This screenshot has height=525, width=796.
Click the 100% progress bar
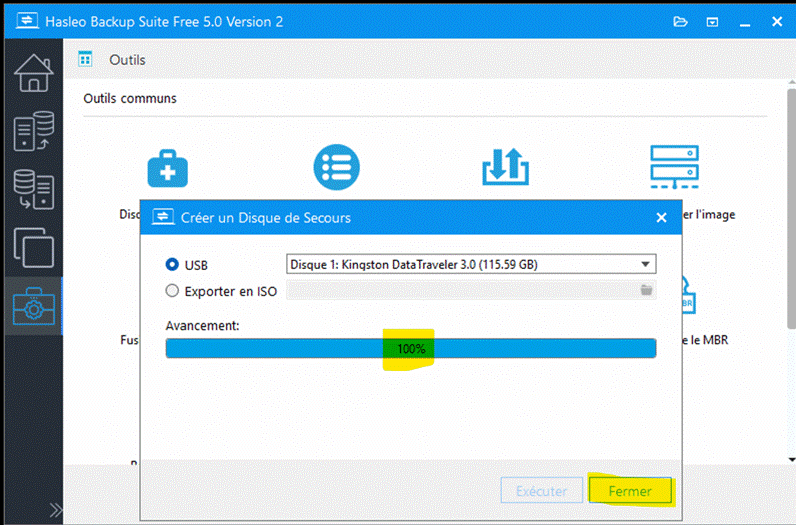click(x=411, y=349)
